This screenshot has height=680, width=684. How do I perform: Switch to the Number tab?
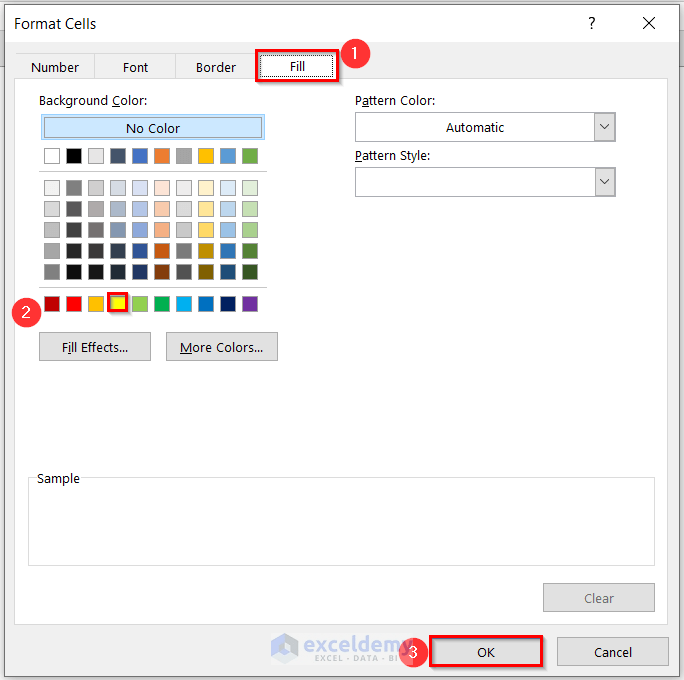pos(55,67)
